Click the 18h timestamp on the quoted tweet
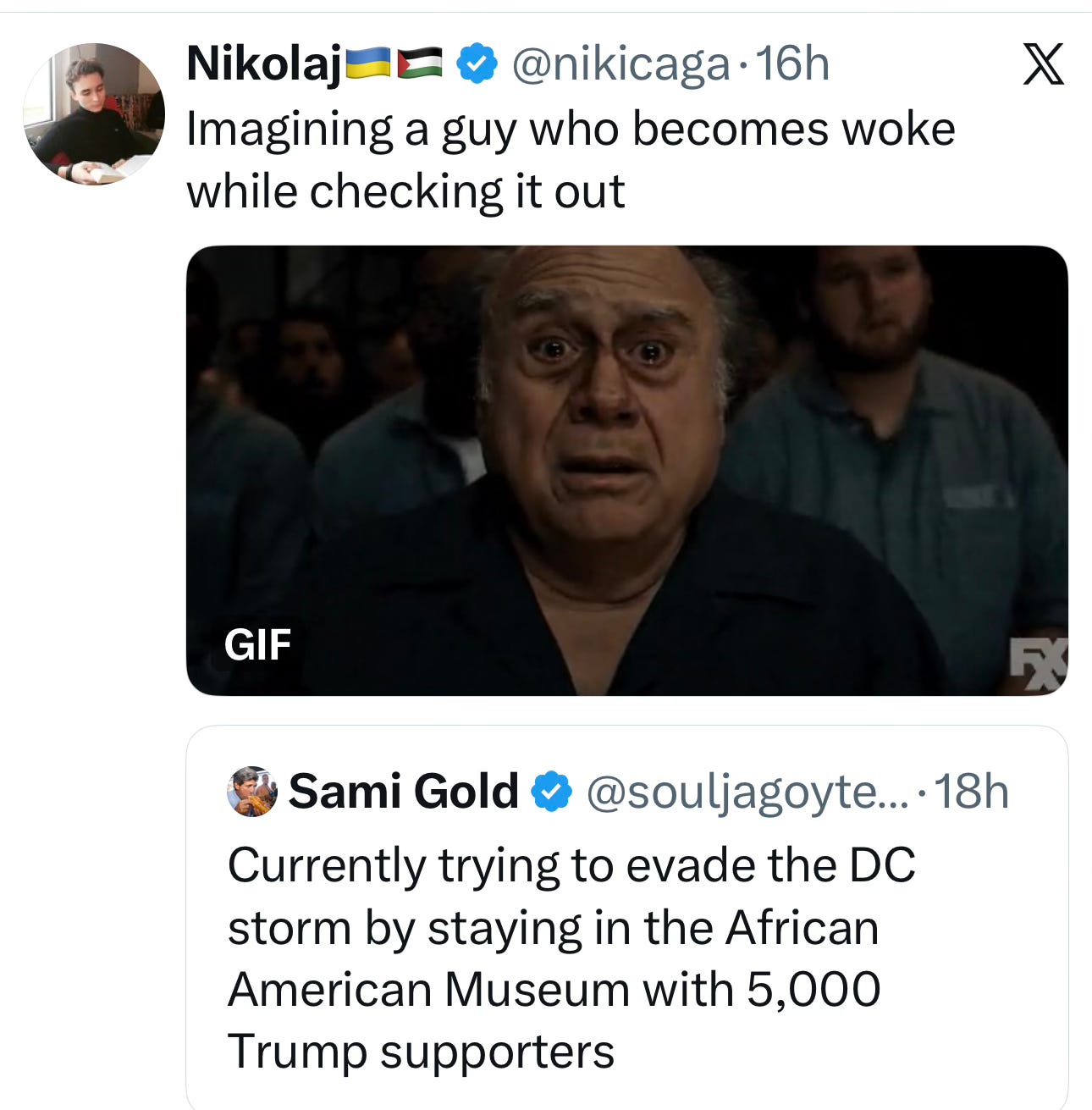Viewport: 1092px width, 1110px height. click(x=972, y=792)
